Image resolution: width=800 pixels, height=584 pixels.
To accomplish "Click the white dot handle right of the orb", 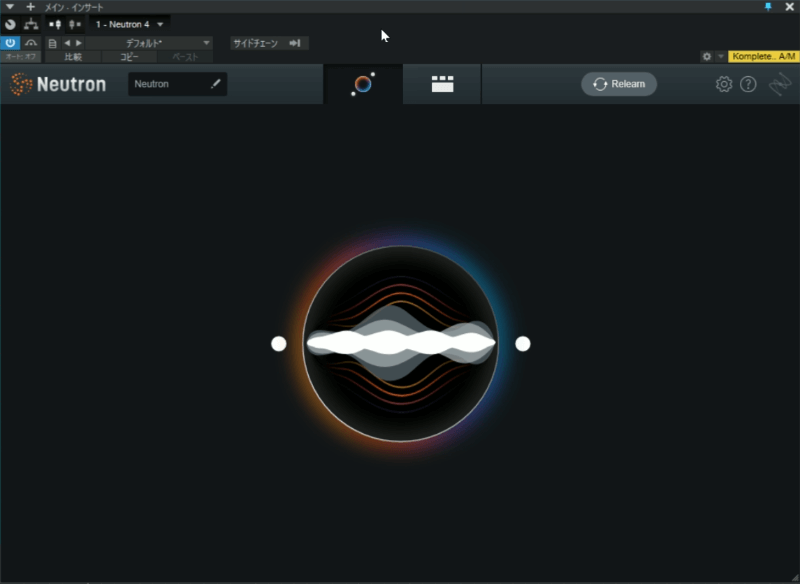I will click(522, 344).
